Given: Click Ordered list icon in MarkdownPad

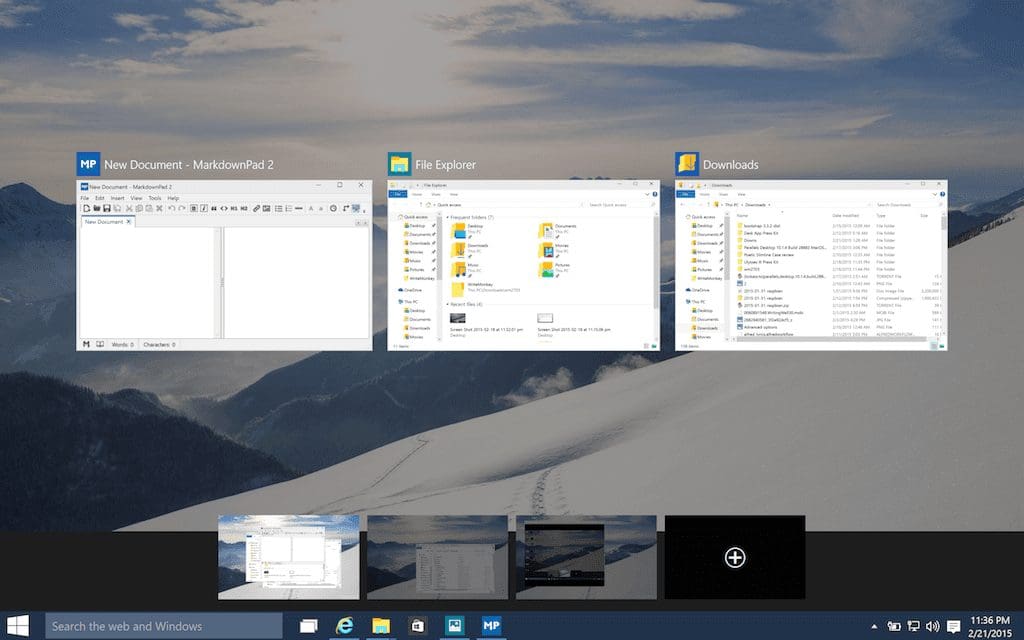Looking at the screenshot, I should (289, 208).
